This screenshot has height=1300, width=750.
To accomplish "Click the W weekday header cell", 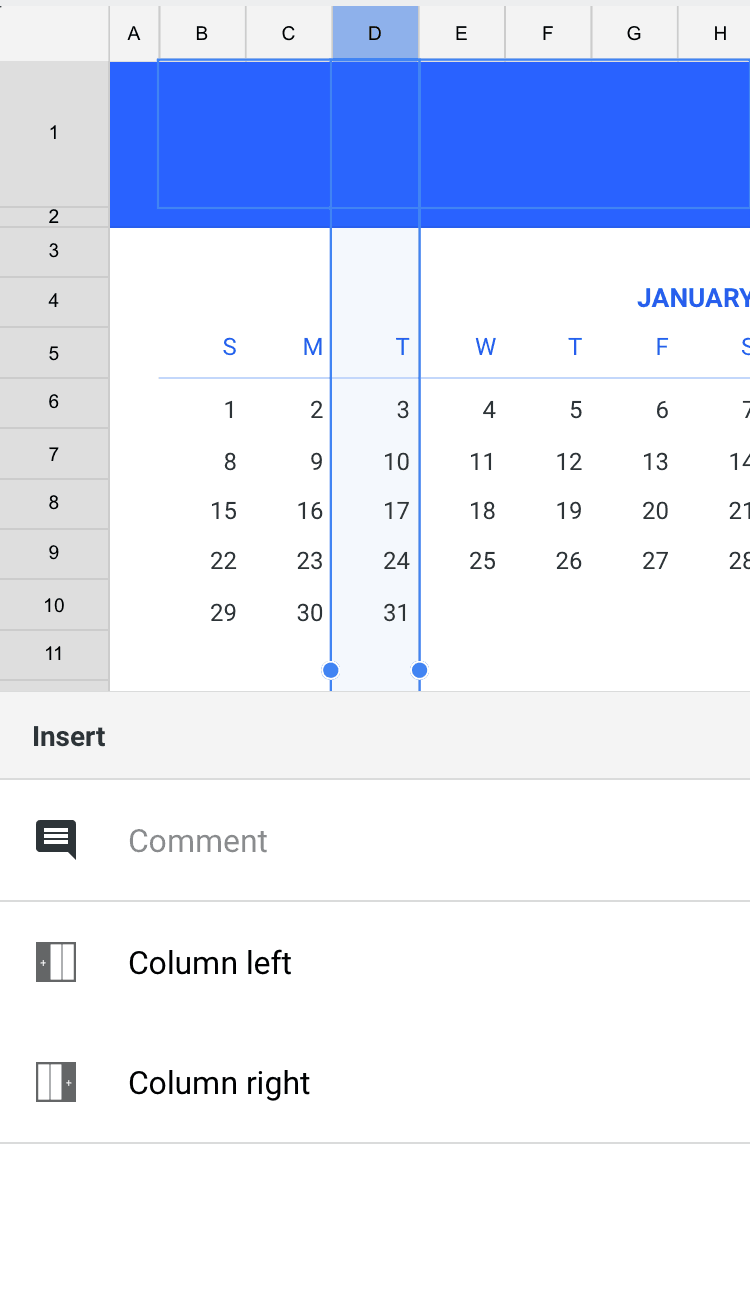I will click(485, 347).
